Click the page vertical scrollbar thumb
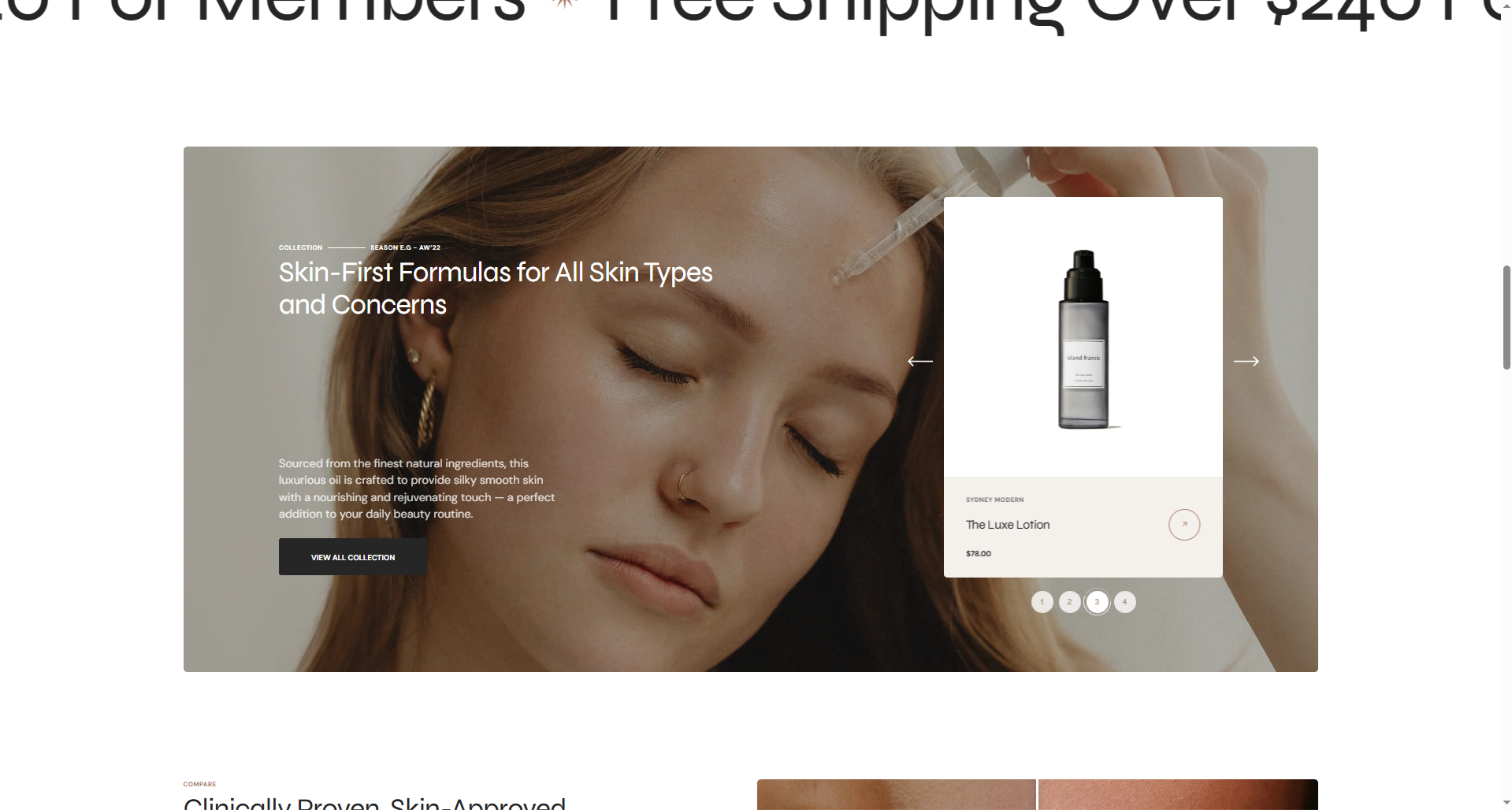Viewport: 1512px width, 810px height. 1506,318
